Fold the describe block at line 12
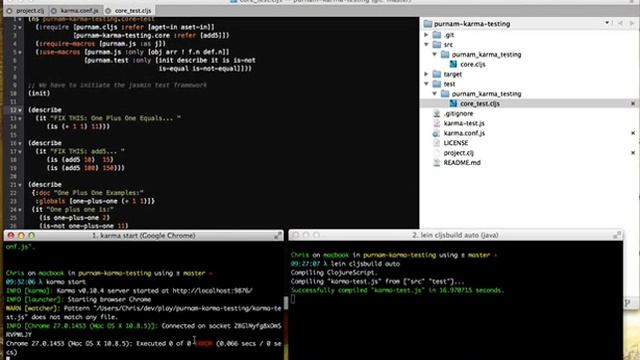This screenshot has width=640, height=360. tap(20, 110)
